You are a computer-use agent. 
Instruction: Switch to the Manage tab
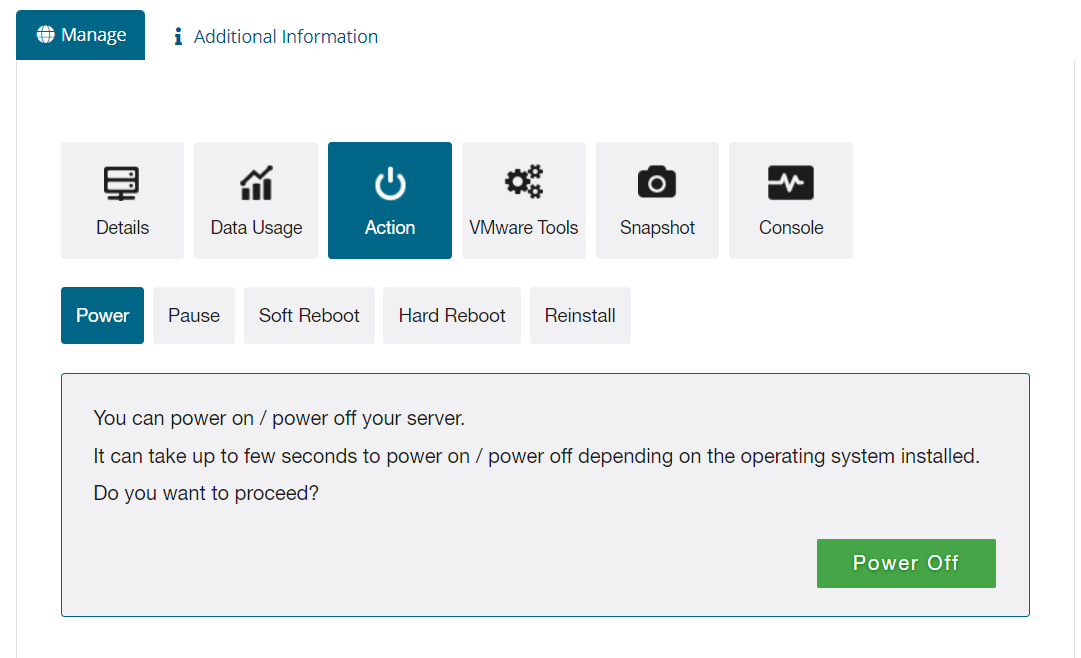[x=81, y=35]
